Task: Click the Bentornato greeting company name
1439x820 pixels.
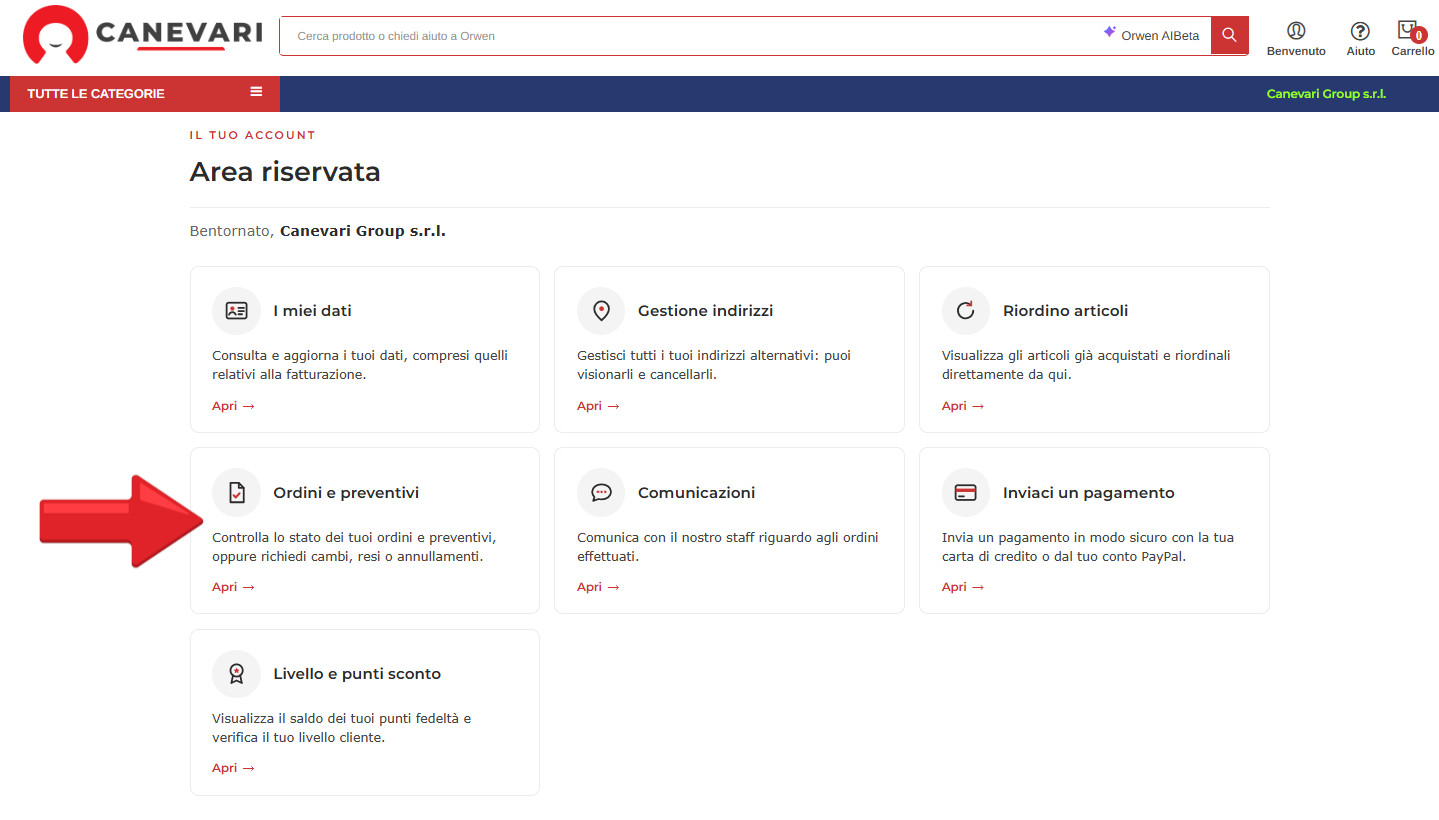Action: [x=362, y=231]
